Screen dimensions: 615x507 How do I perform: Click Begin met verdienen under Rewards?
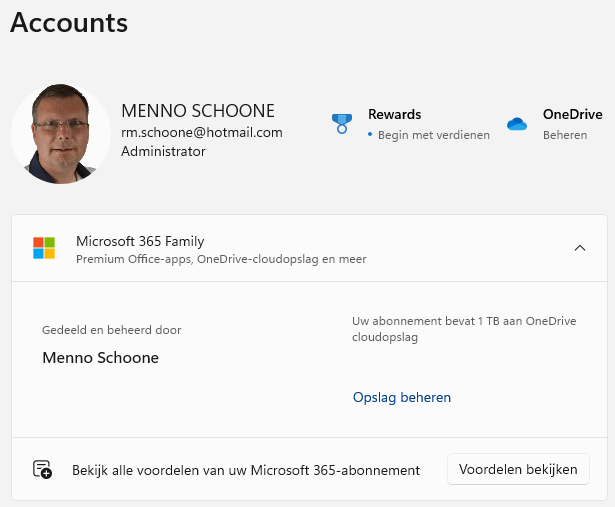click(x=433, y=135)
